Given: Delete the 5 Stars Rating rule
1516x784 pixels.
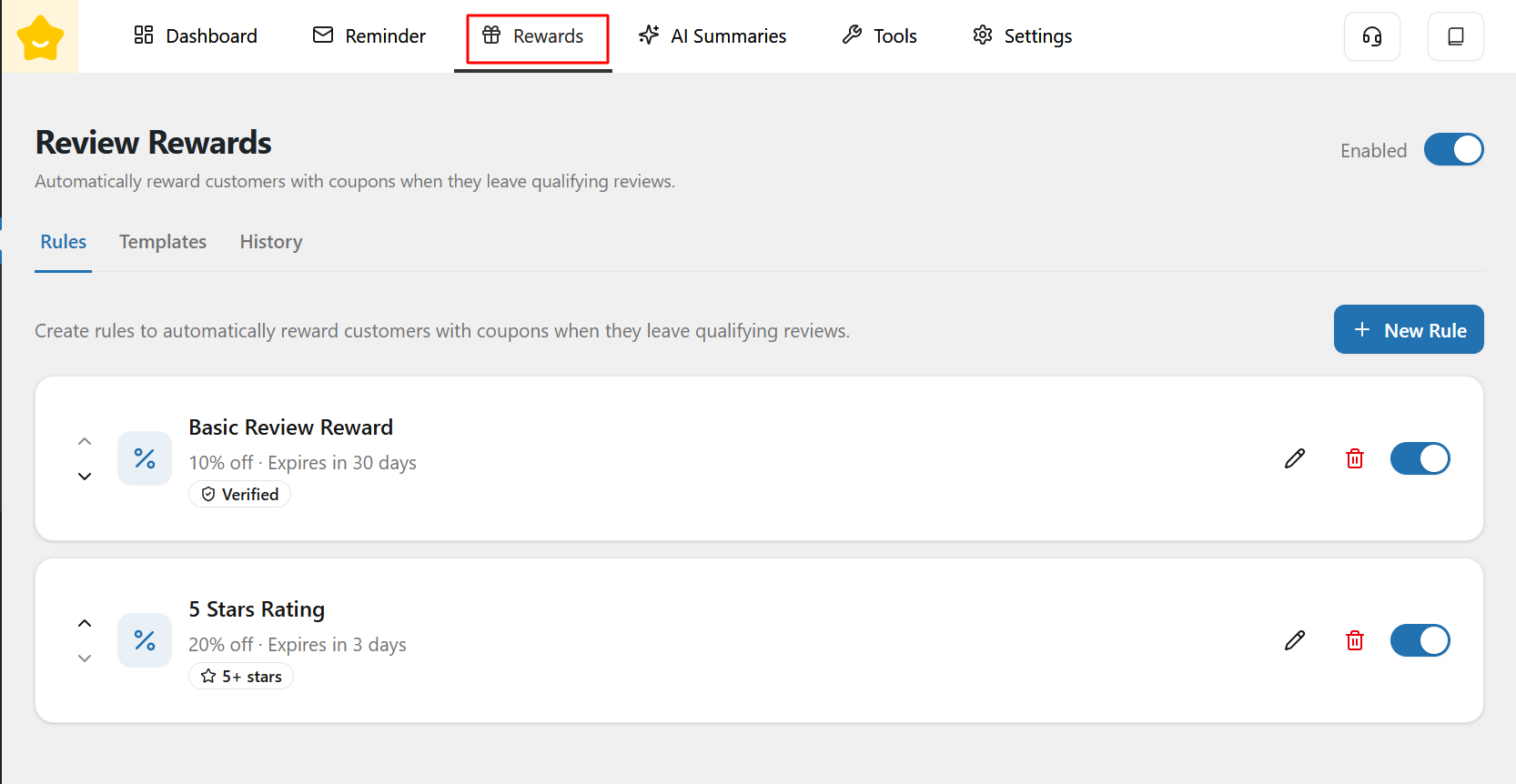Looking at the screenshot, I should click(x=1354, y=640).
